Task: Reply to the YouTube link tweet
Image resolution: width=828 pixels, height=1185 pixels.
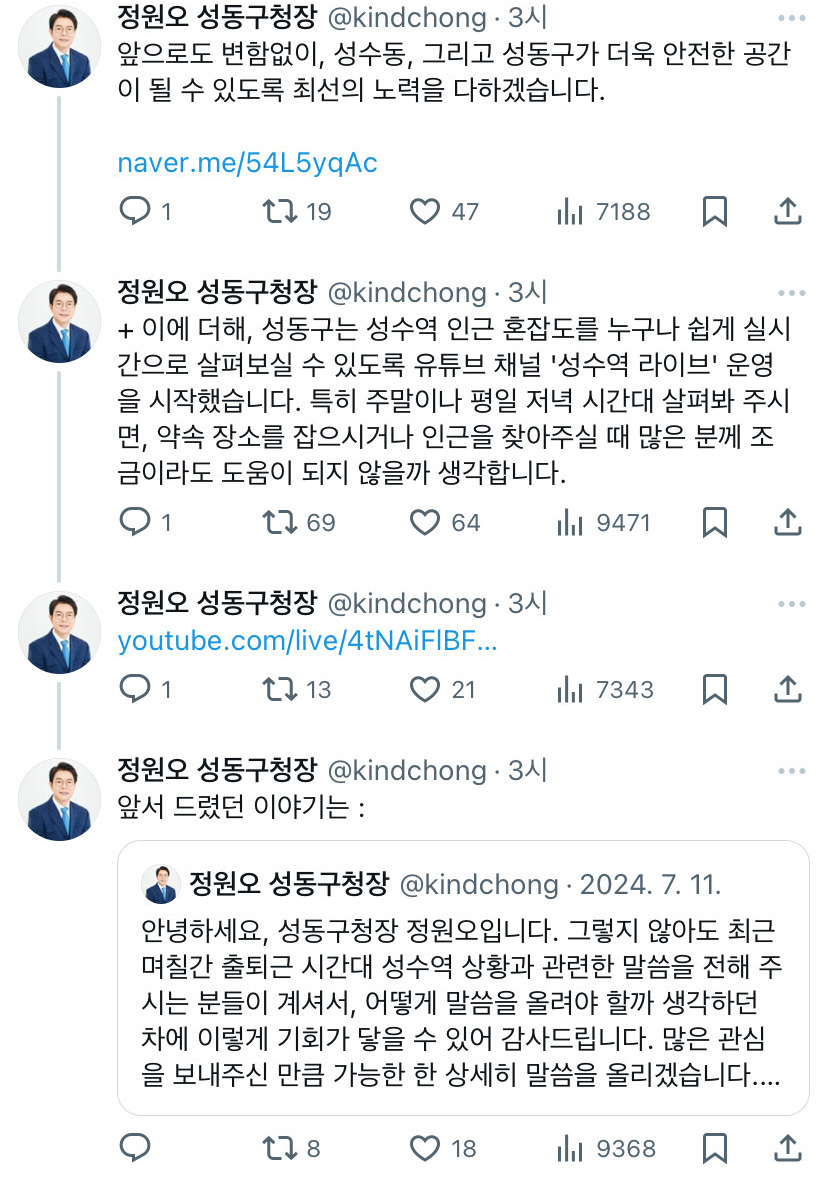Action: tap(134, 689)
